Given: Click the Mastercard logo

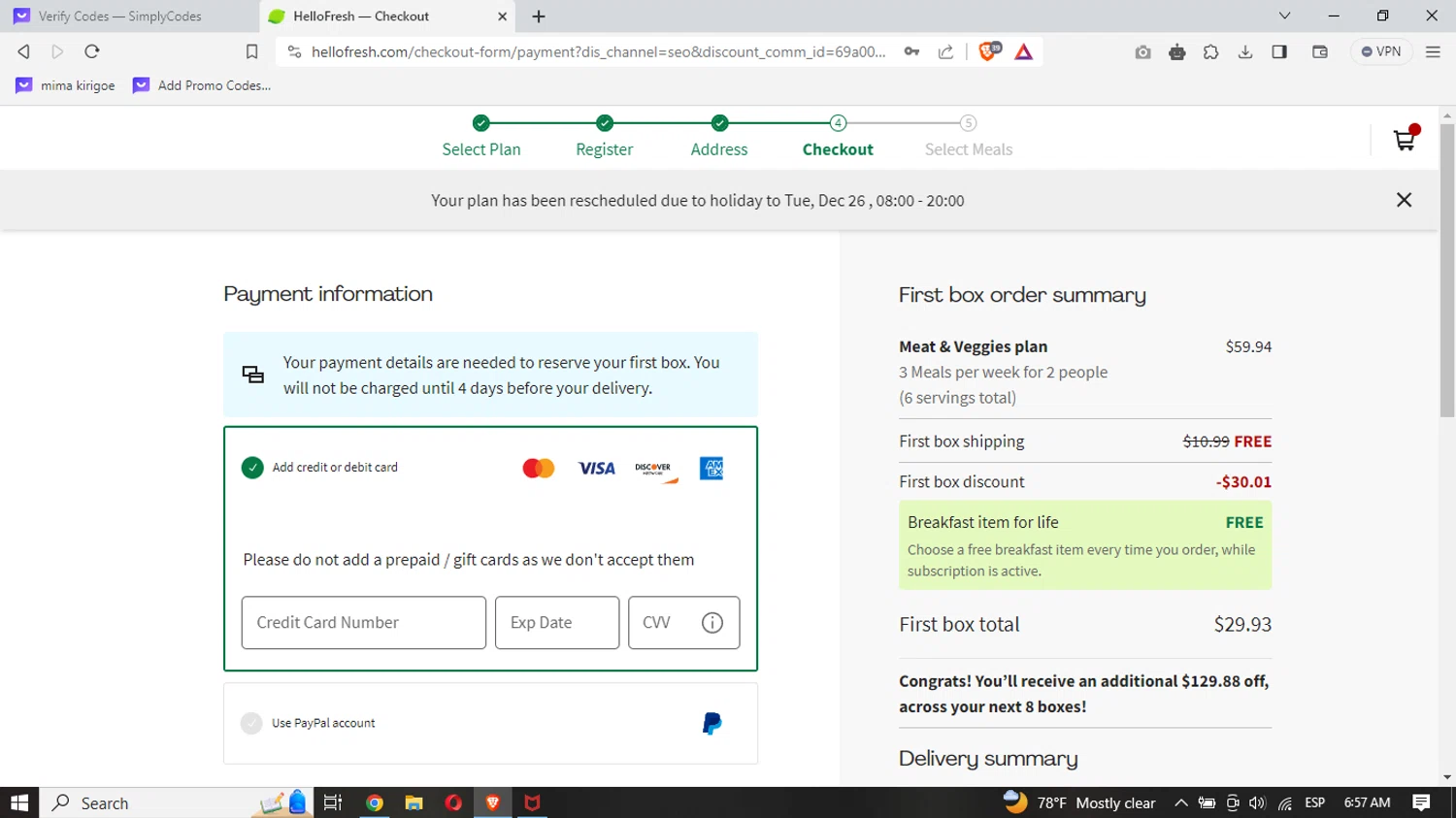Looking at the screenshot, I should [x=539, y=469].
